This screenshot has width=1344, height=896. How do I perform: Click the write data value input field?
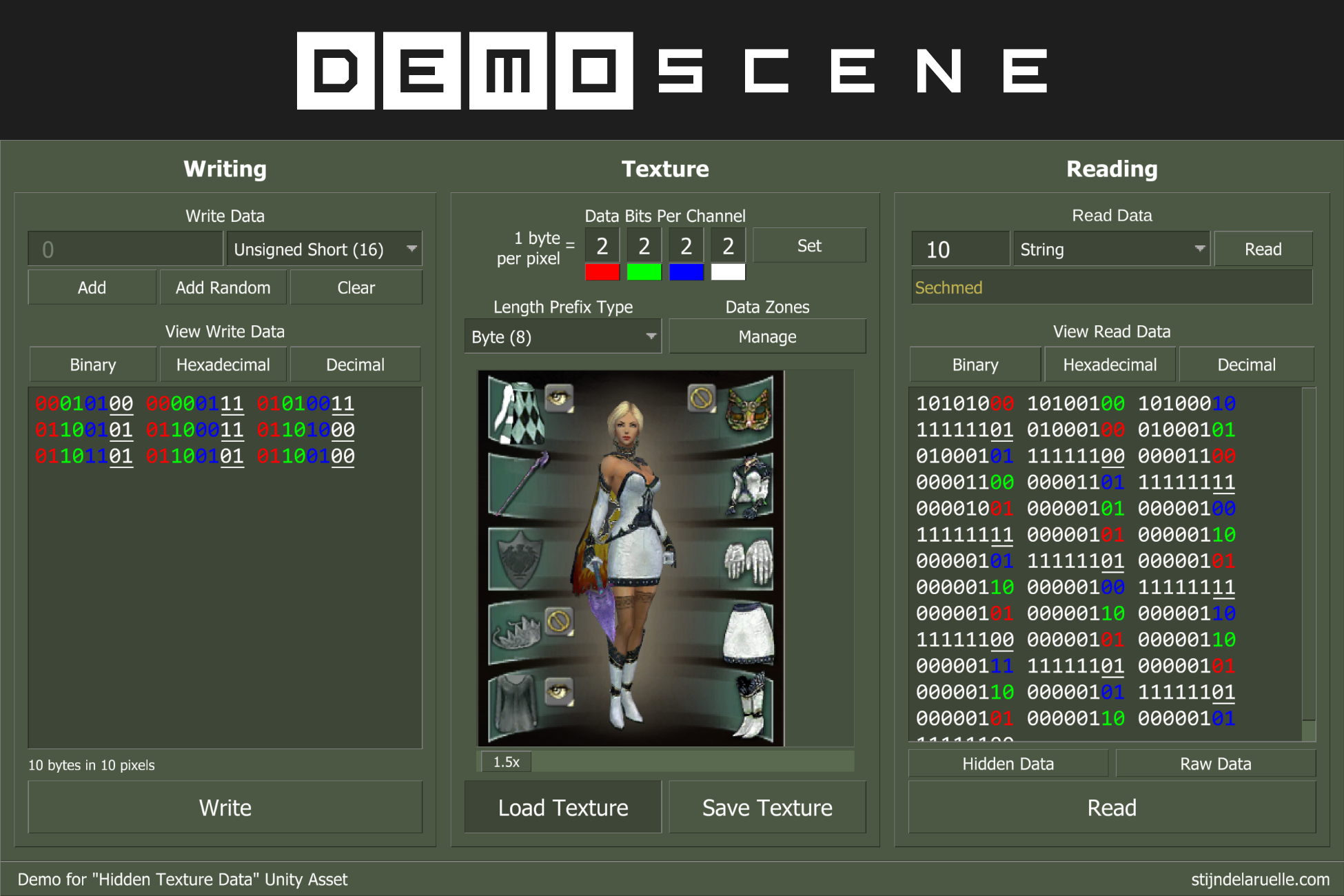point(125,249)
